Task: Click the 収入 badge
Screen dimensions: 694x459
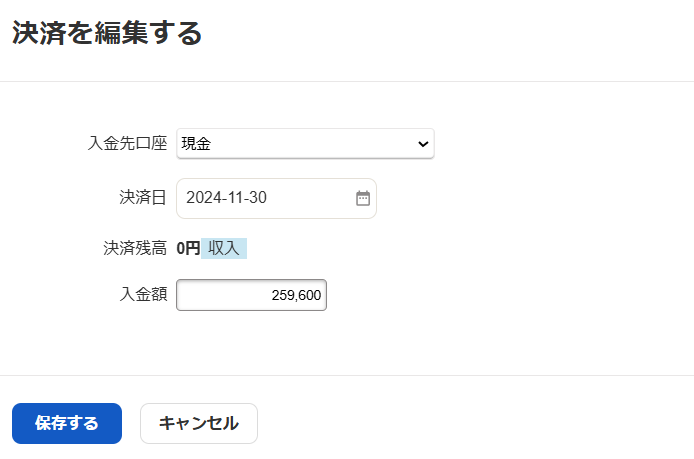Action: point(224,248)
